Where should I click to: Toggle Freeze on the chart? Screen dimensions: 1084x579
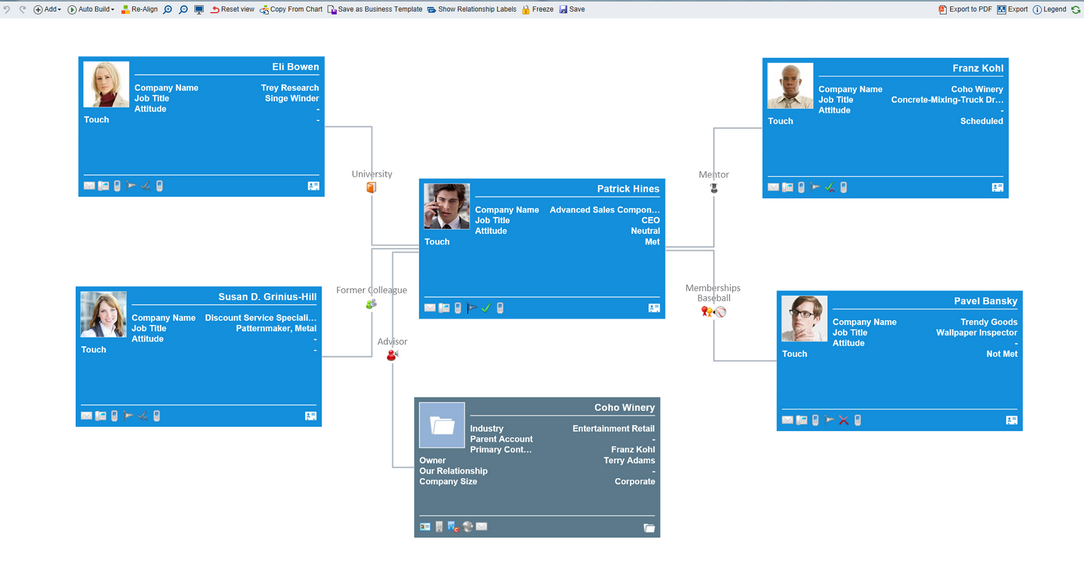537,9
